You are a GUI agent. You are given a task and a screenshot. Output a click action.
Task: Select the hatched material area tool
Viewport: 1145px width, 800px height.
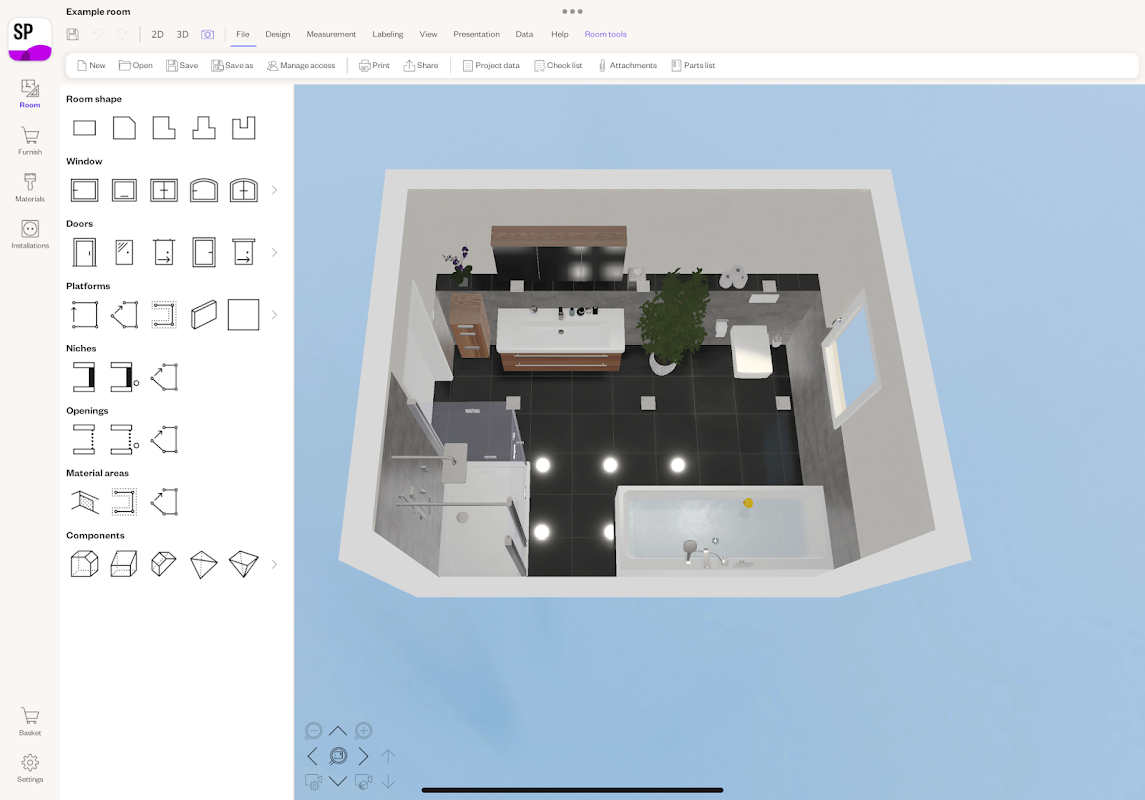coord(85,502)
